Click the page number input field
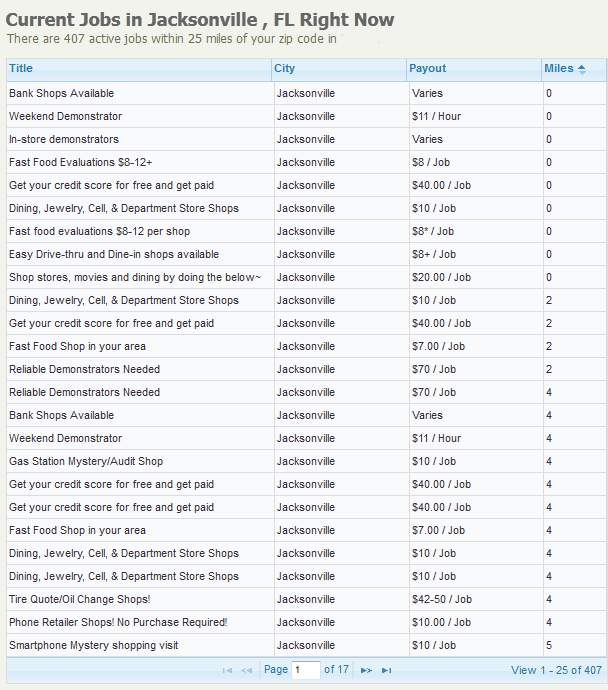The height and width of the screenshot is (690, 608). click(306, 670)
